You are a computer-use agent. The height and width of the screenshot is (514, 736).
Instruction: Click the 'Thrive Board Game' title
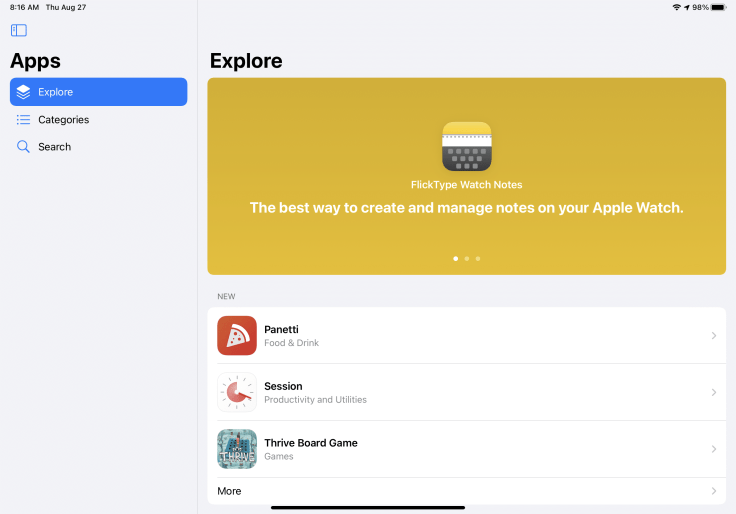click(311, 443)
